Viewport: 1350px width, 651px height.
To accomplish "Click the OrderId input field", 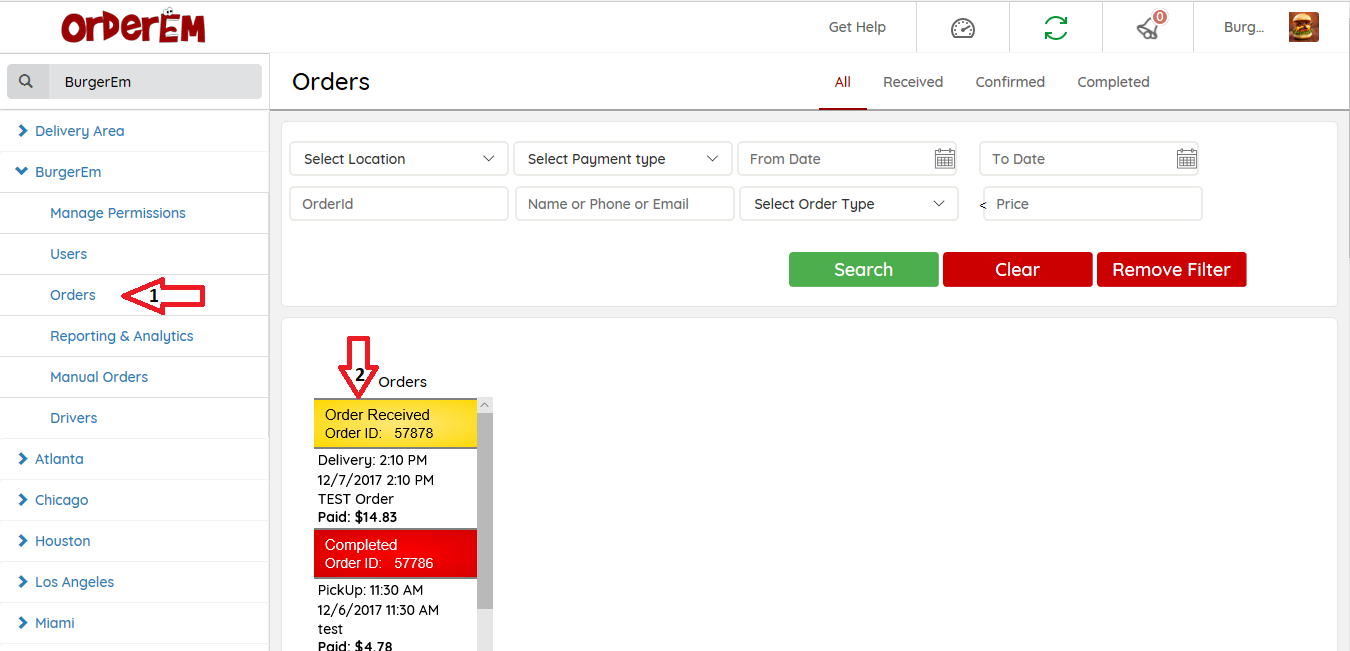I will (x=398, y=204).
